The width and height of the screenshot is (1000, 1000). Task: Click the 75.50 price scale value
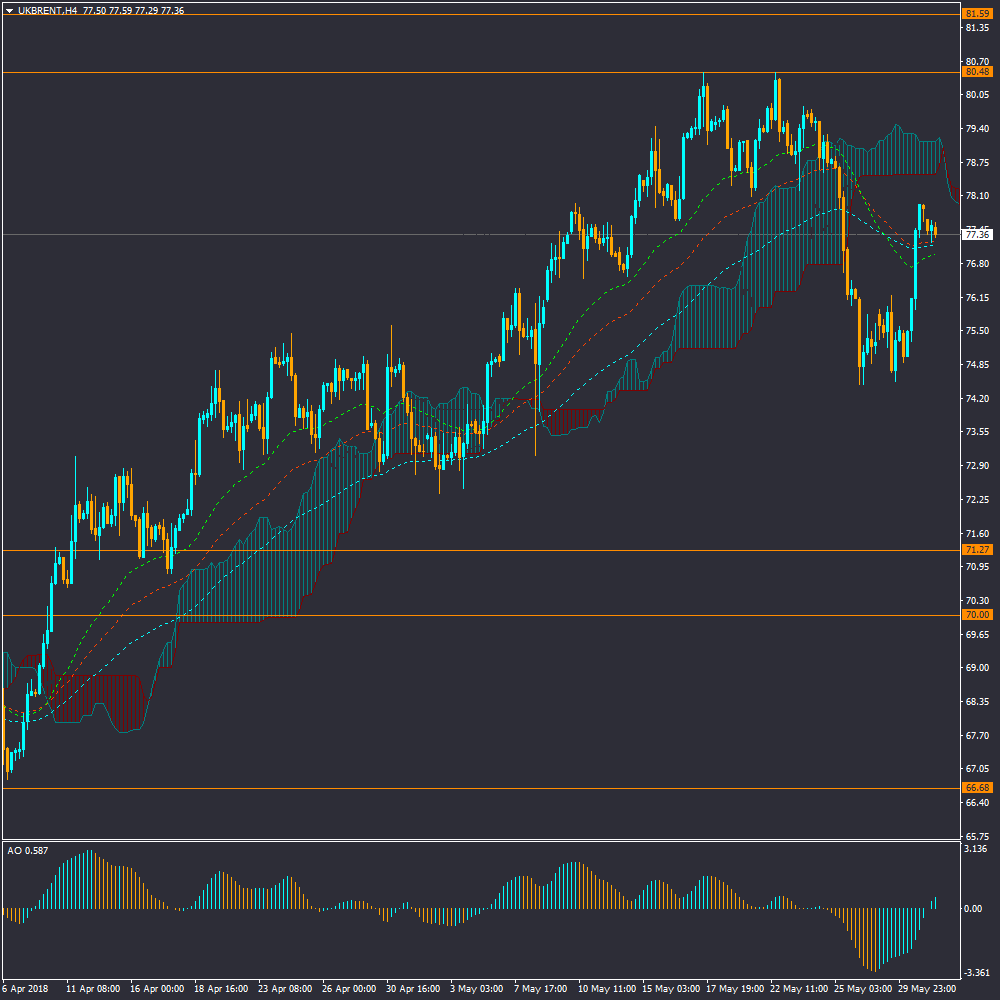pos(976,331)
